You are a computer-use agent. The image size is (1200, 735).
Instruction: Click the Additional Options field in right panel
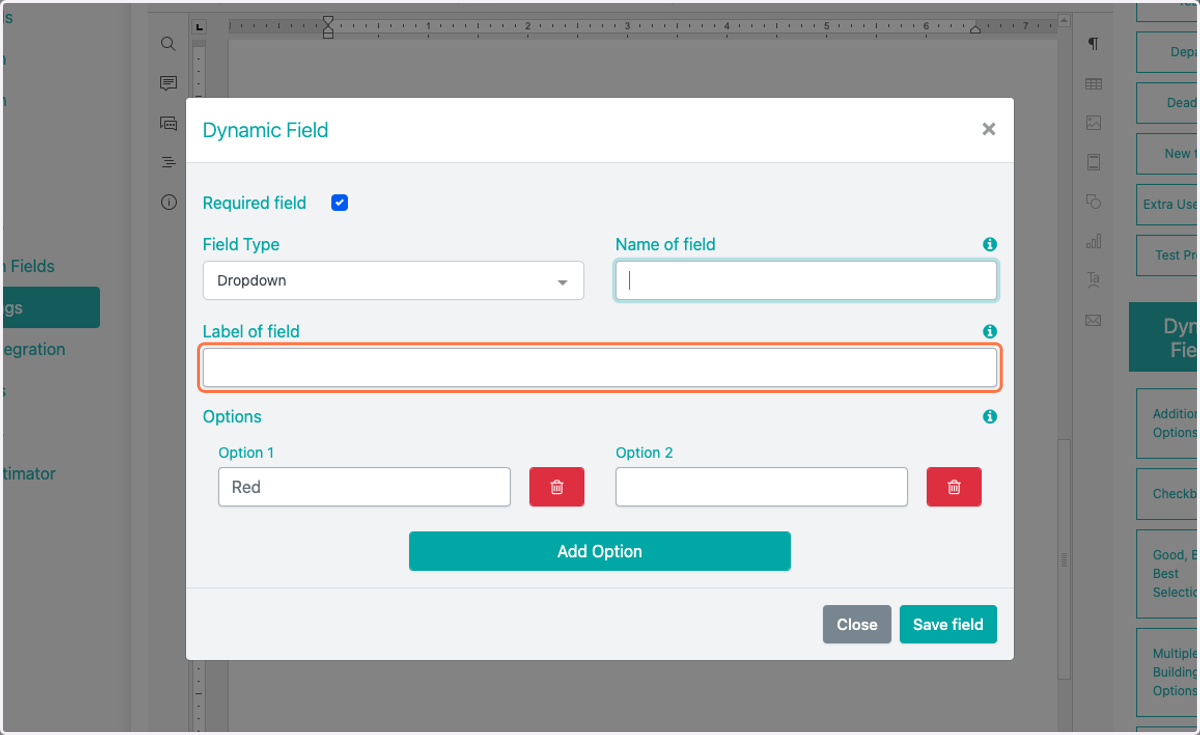1168,423
